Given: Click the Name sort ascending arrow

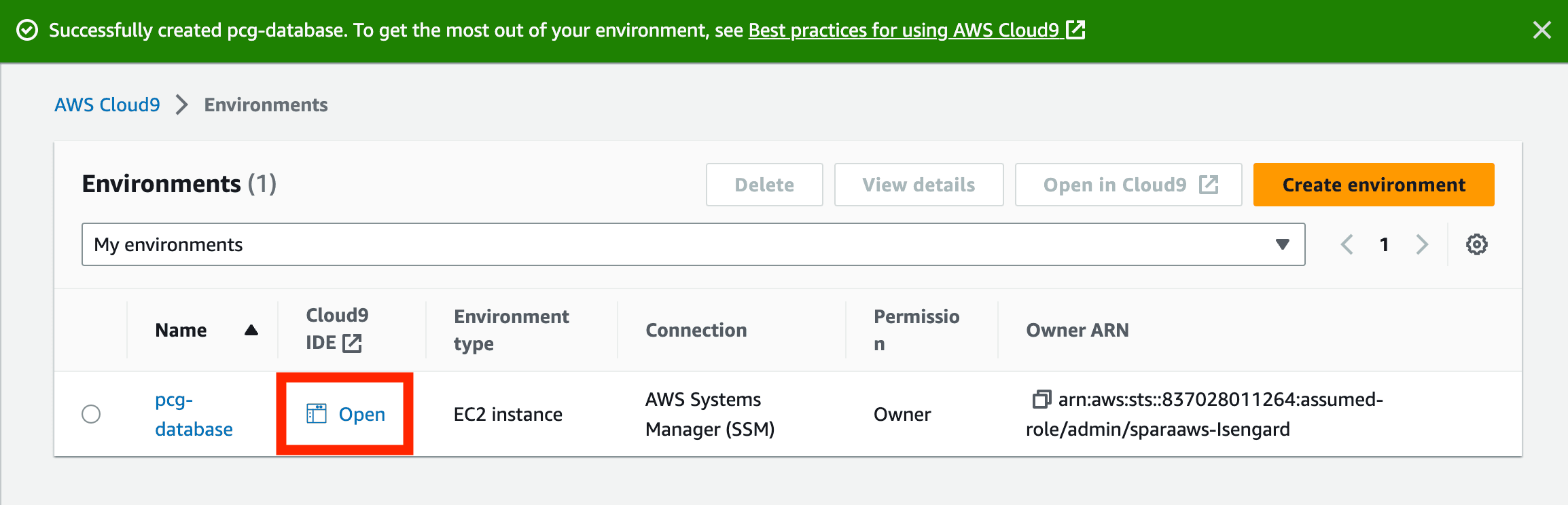Looking at the screenshot, I should [x=251, y=330].
